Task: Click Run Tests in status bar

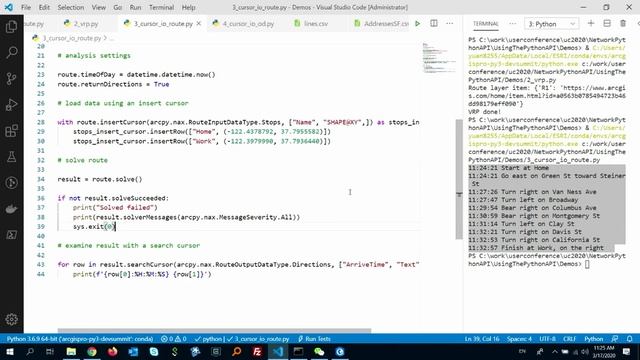Action: coord(314,339)
